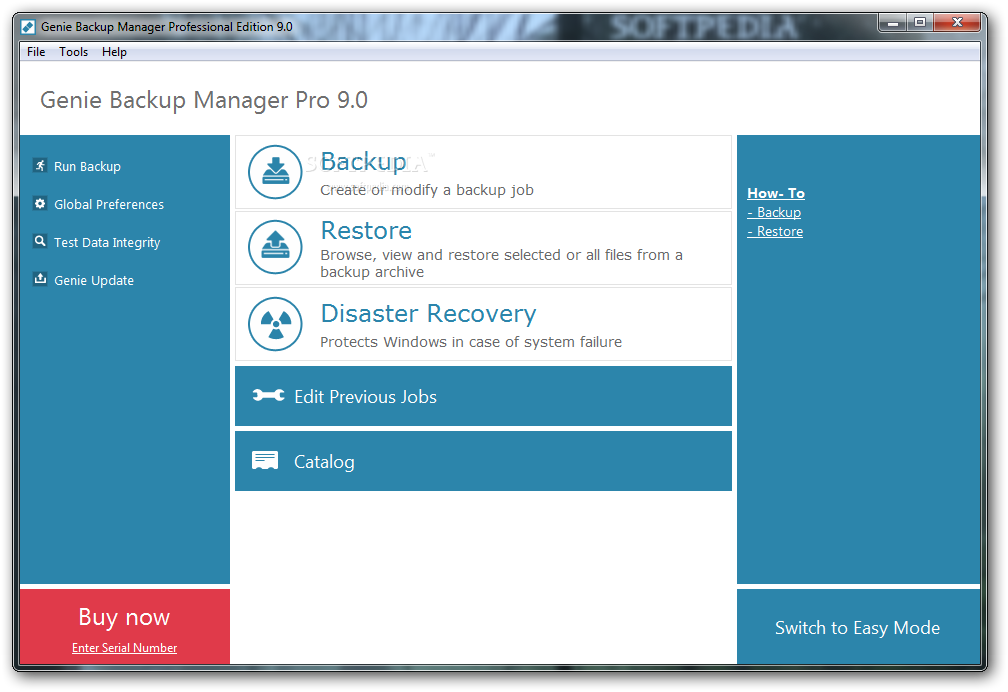Open the Restore heading
Screen dimensions: 1008x692
[366, 230]
